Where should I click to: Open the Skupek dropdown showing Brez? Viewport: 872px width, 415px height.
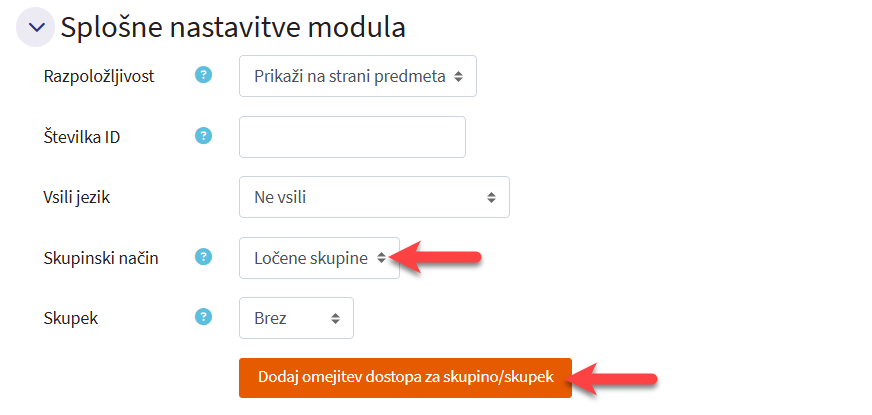click(296, 318)
